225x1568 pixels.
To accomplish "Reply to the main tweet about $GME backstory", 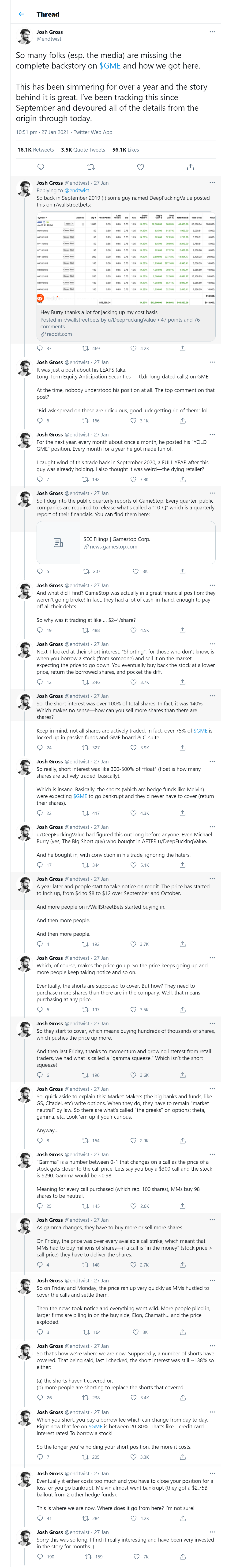I will [x=41, y=167].
